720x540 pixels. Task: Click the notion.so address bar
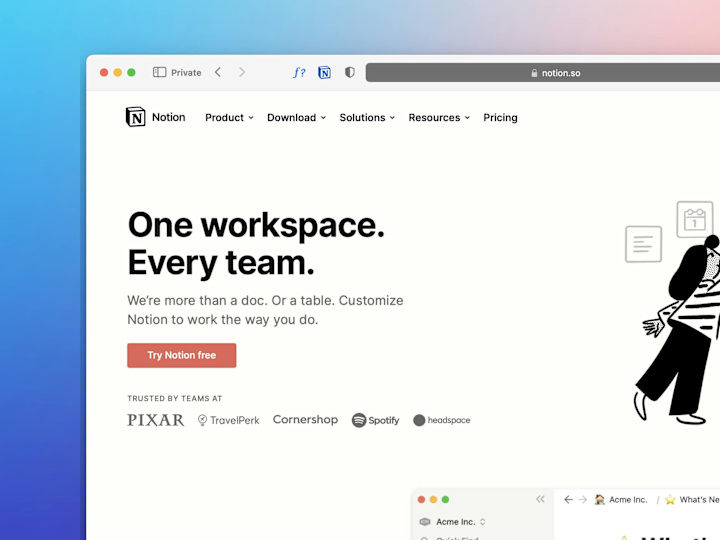coord(543,73)
